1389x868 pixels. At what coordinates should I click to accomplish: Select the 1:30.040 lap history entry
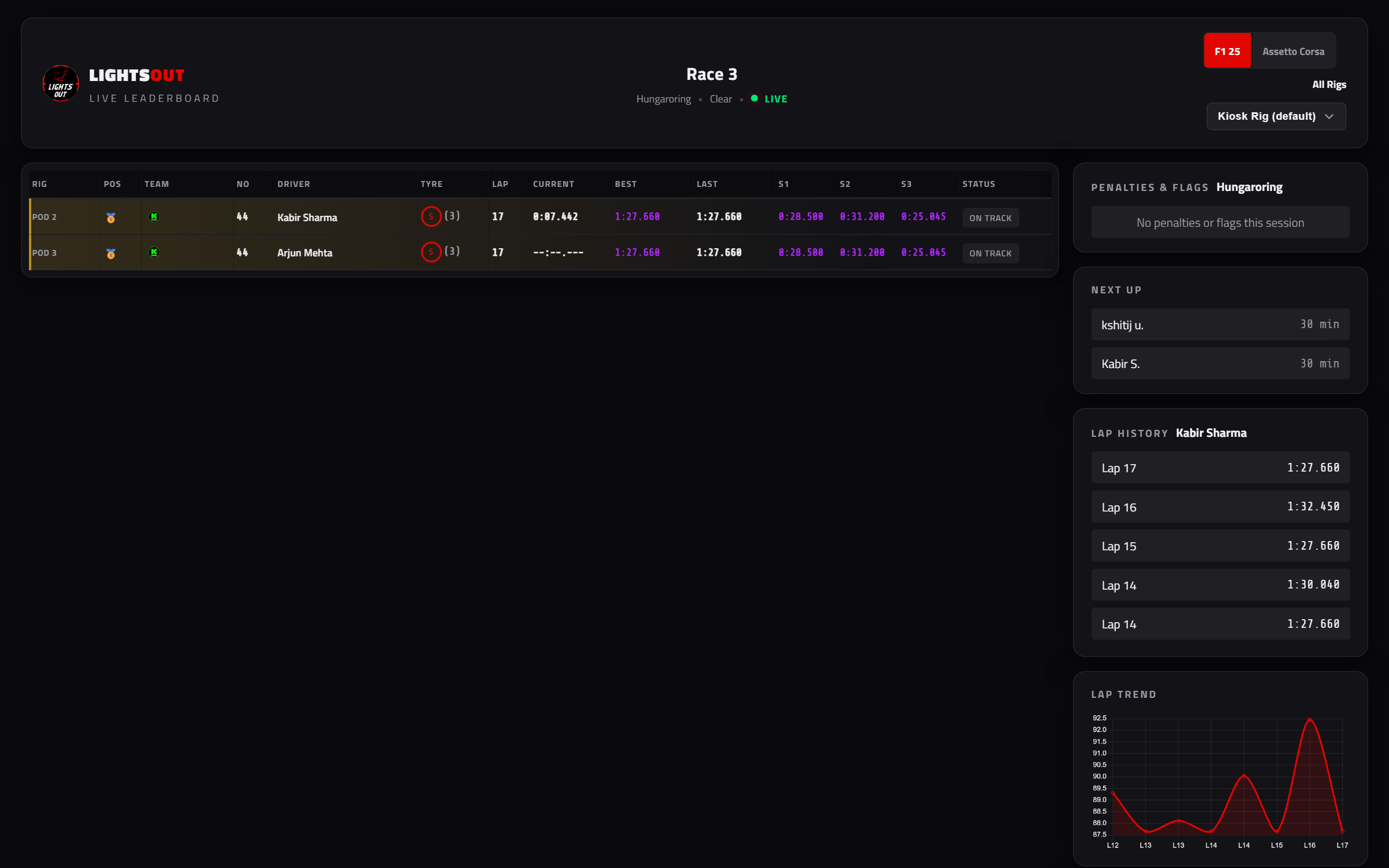click(1220, 585)
